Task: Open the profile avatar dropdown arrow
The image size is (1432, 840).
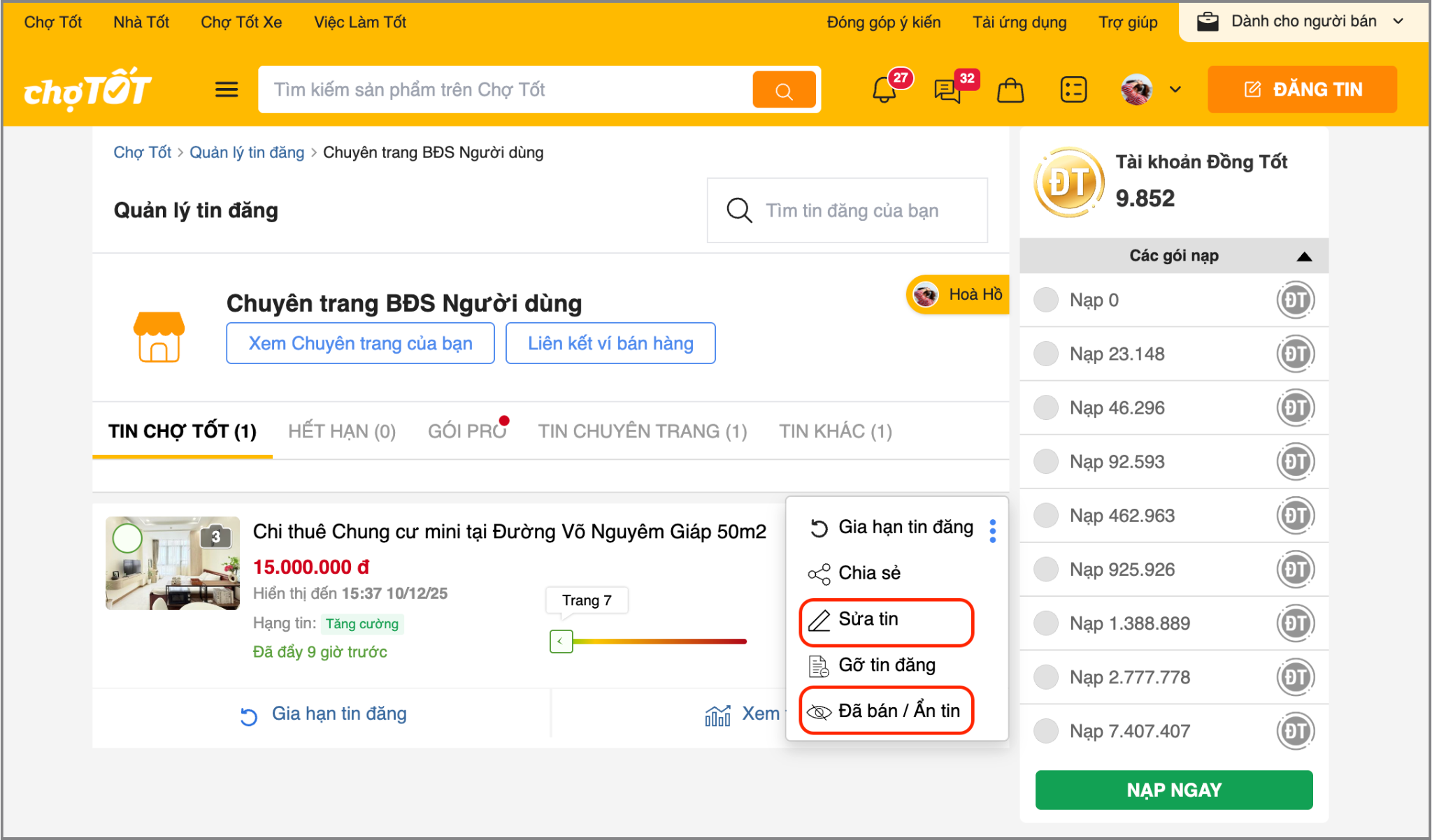Action: [1175, 89]
